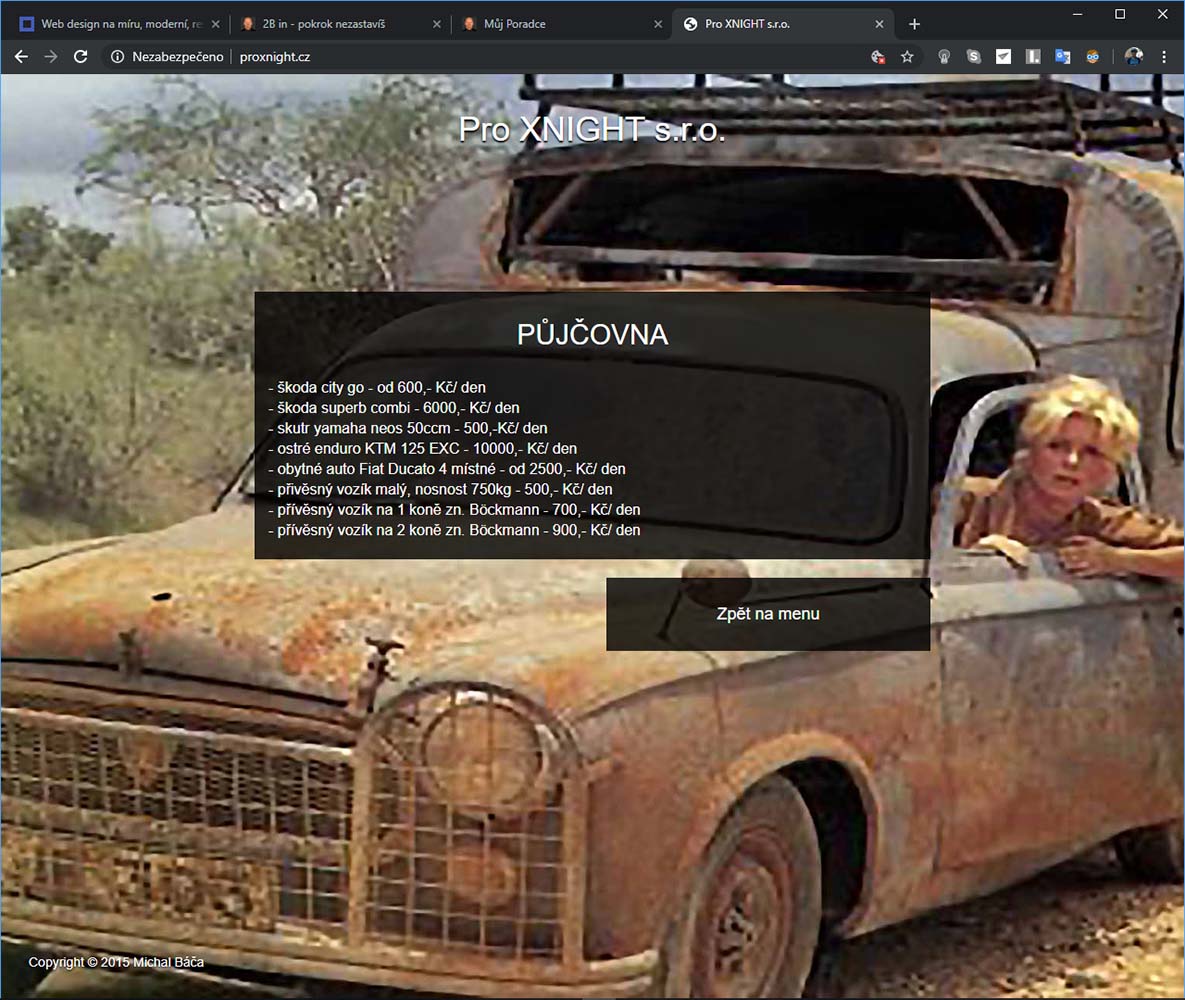Close the Můj Poradce tab
This screenshot has height=1000, width=1185.
[657, 24]
